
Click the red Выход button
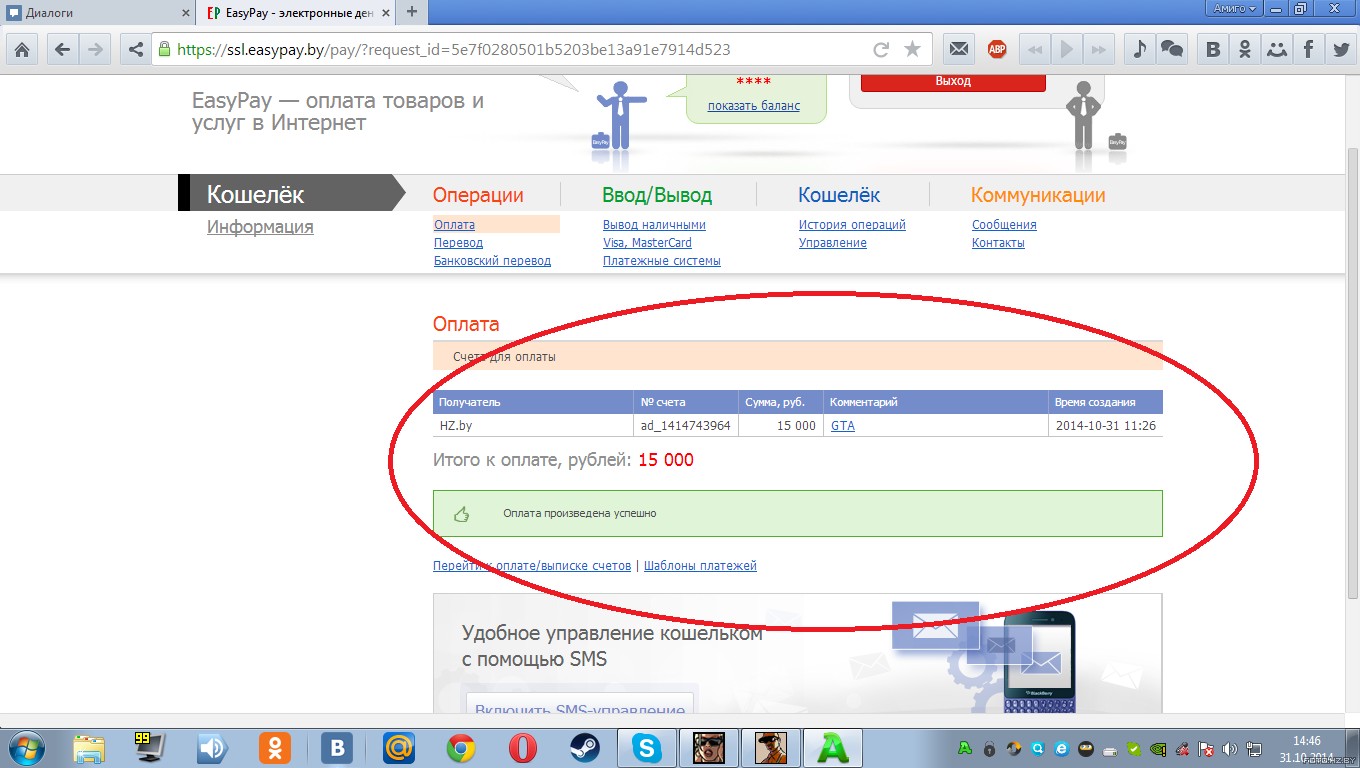pyautogui.click(x=953, y=81)
